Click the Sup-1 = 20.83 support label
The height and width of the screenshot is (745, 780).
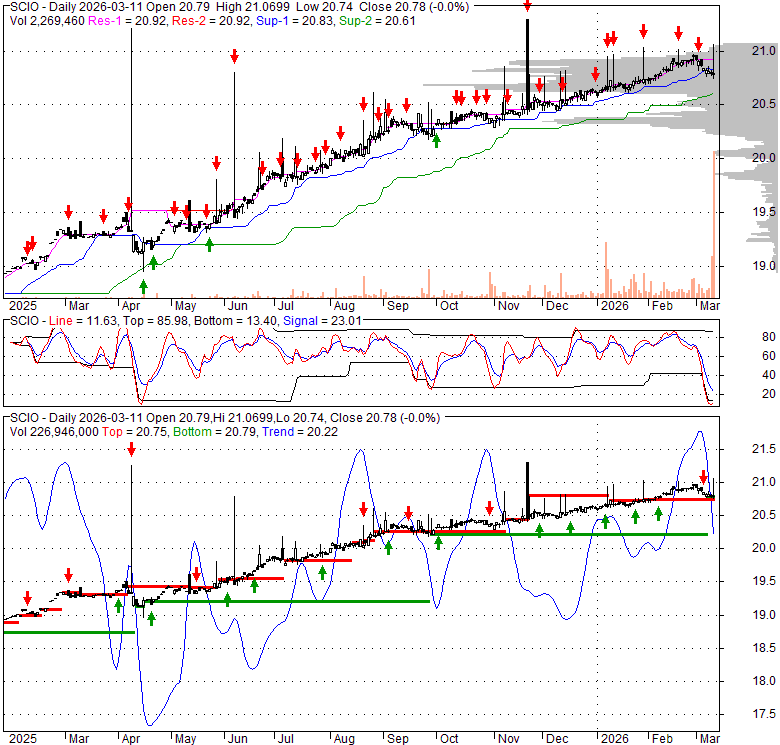(294, 19)
